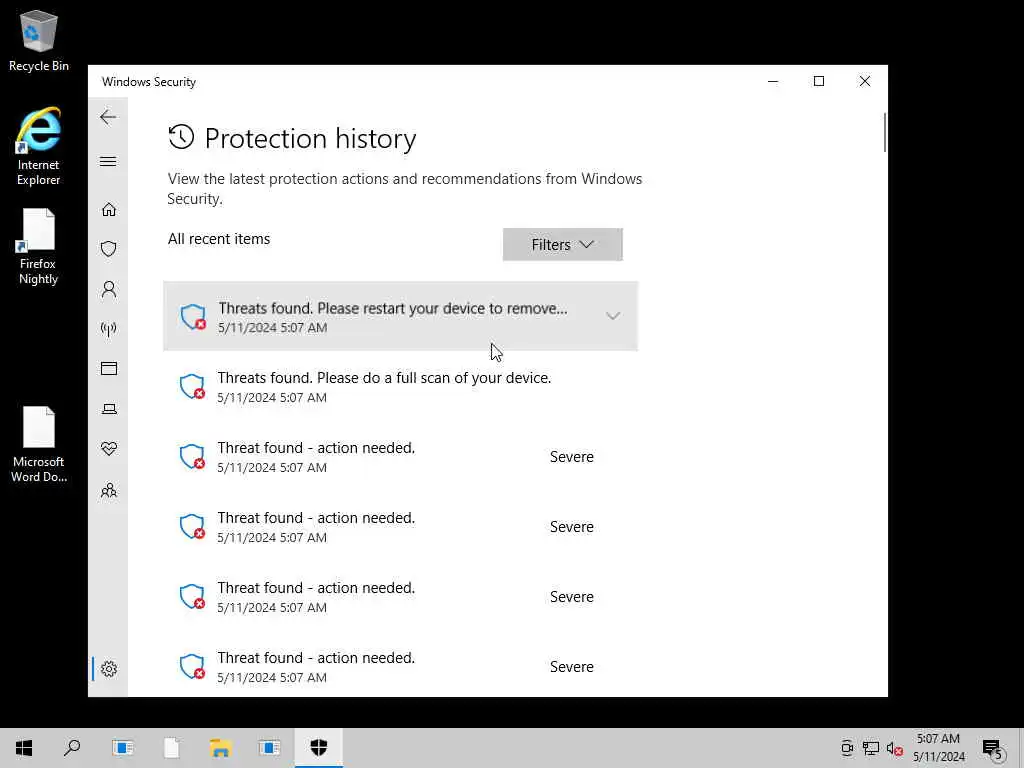Viewport: 1024px width, 768px height.
Task: Click the Windows Security taskbar shield
Action: point(319,748)
